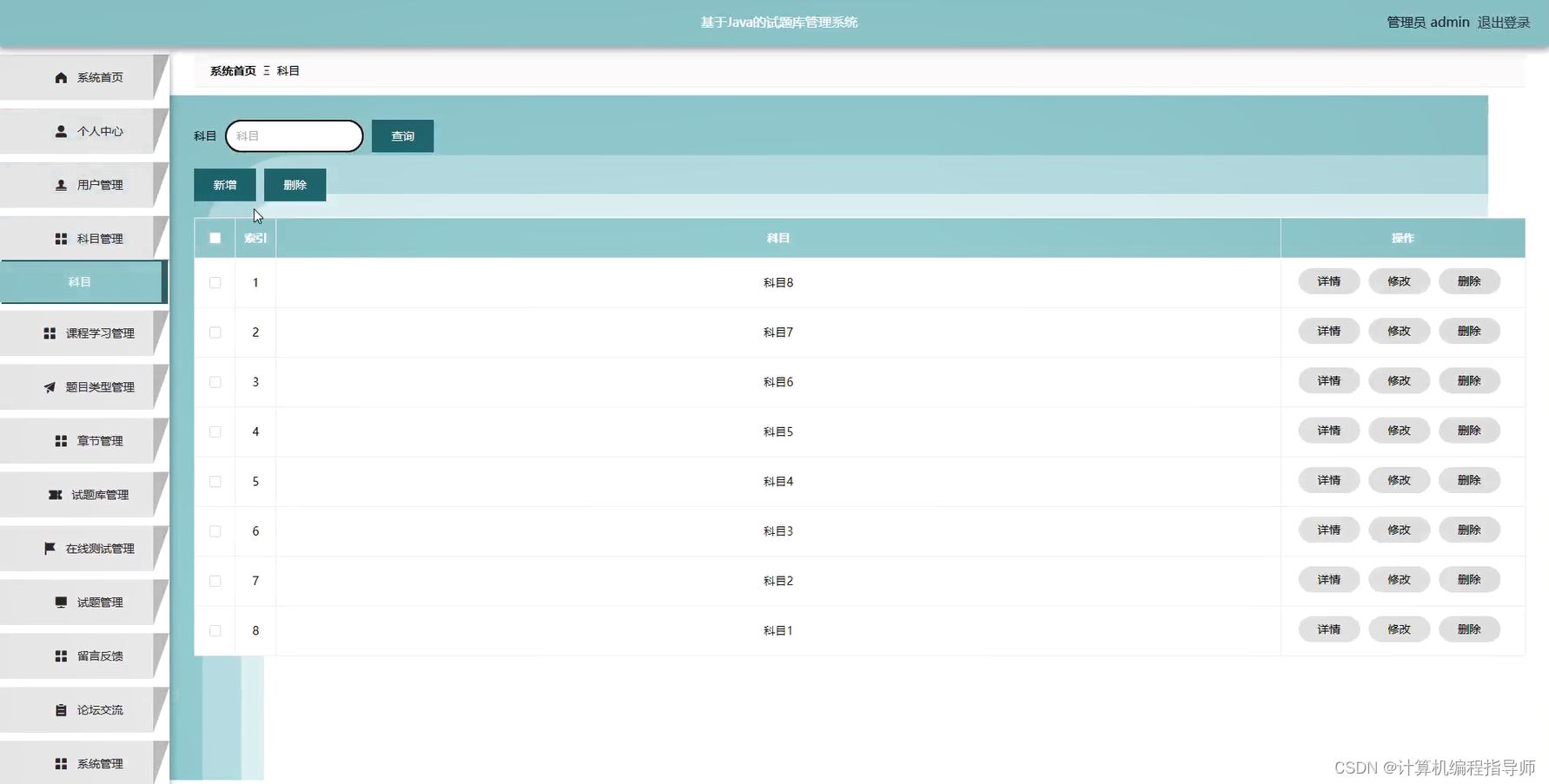Check the checkbox for row 科目3
The height and width of the screenshot is (784, 1549).
(215, 531)
